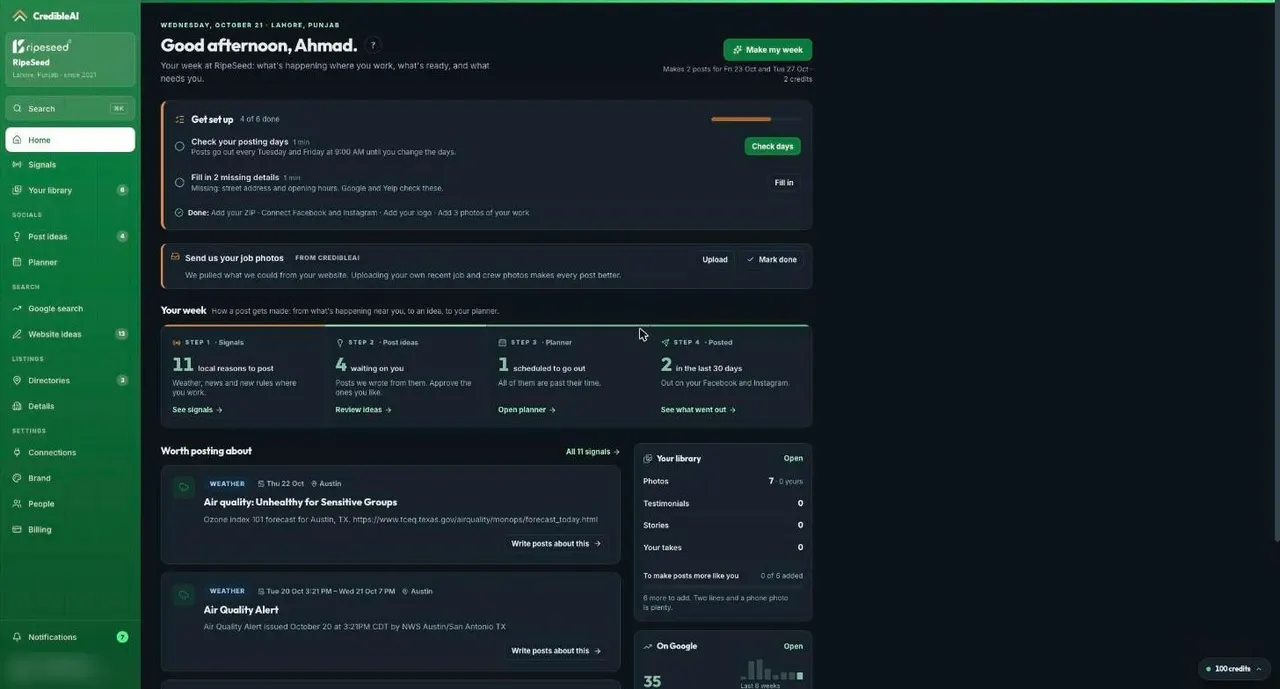The image size is (1280, 689).
Task: Open the RipeSeed business profile card
Action: (x=70, y=59)
